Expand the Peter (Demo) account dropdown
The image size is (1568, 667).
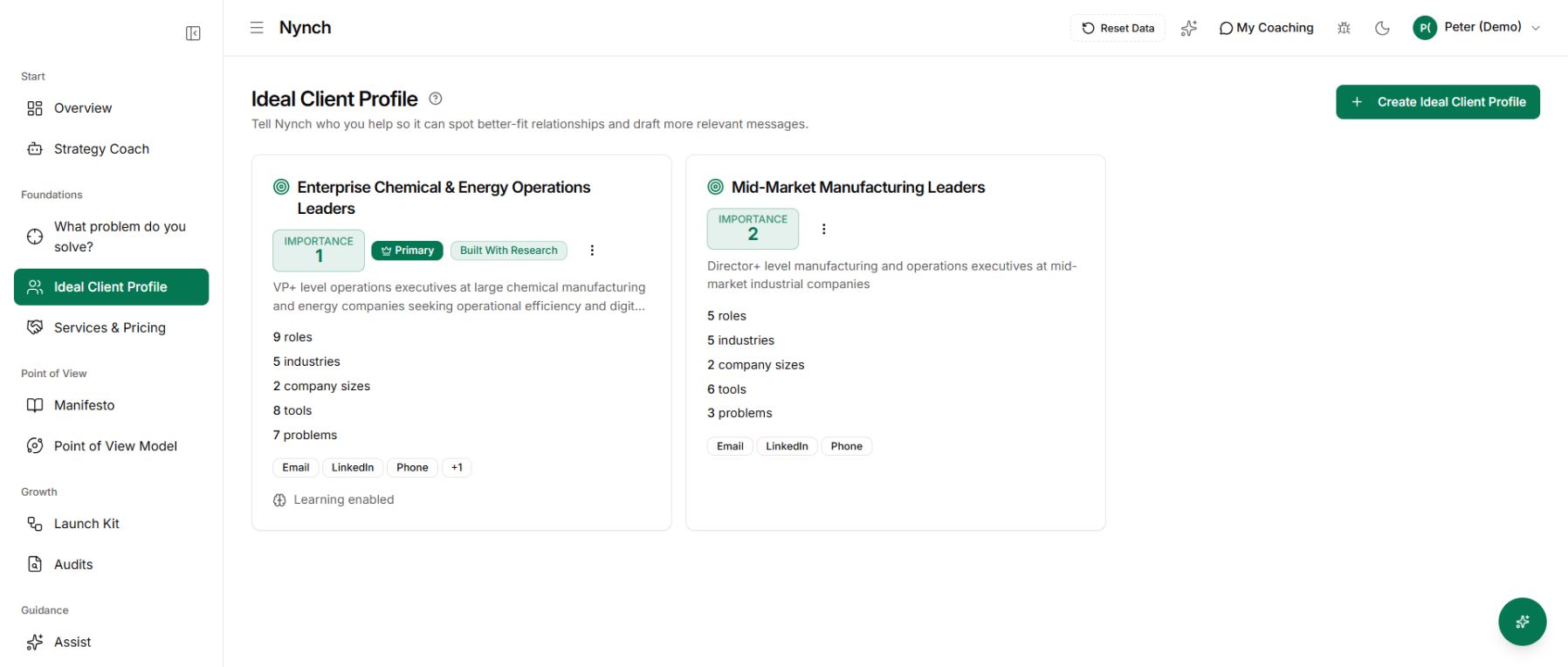tap(1536, 28)
